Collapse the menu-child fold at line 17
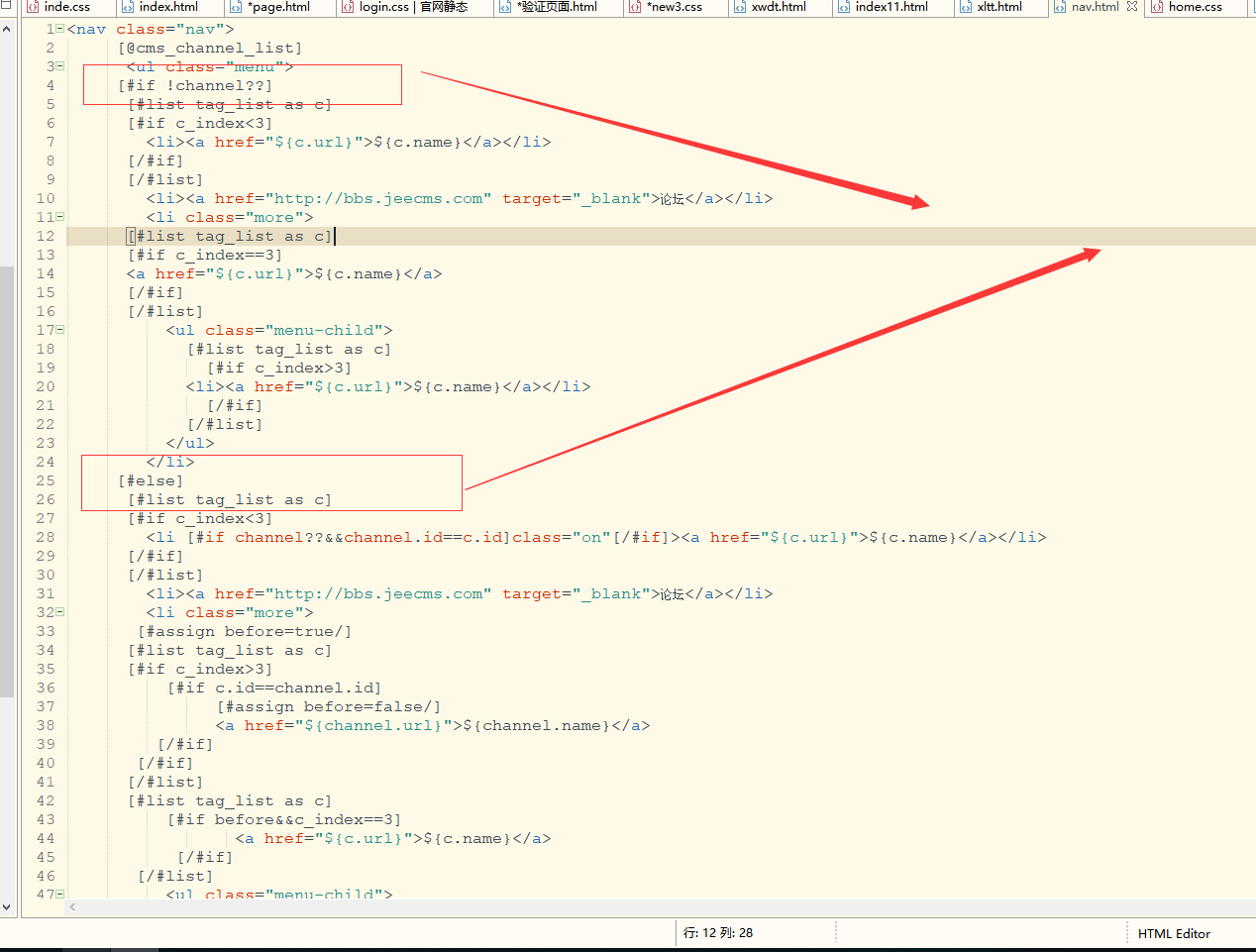 coord(60,330)
